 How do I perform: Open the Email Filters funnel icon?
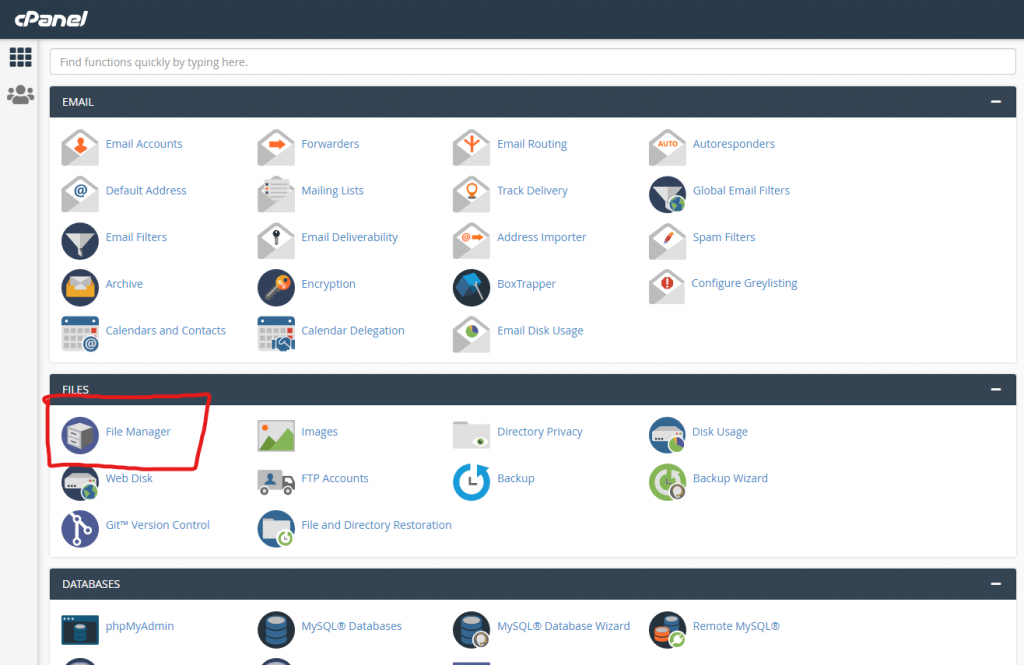(x=80, y=240)
